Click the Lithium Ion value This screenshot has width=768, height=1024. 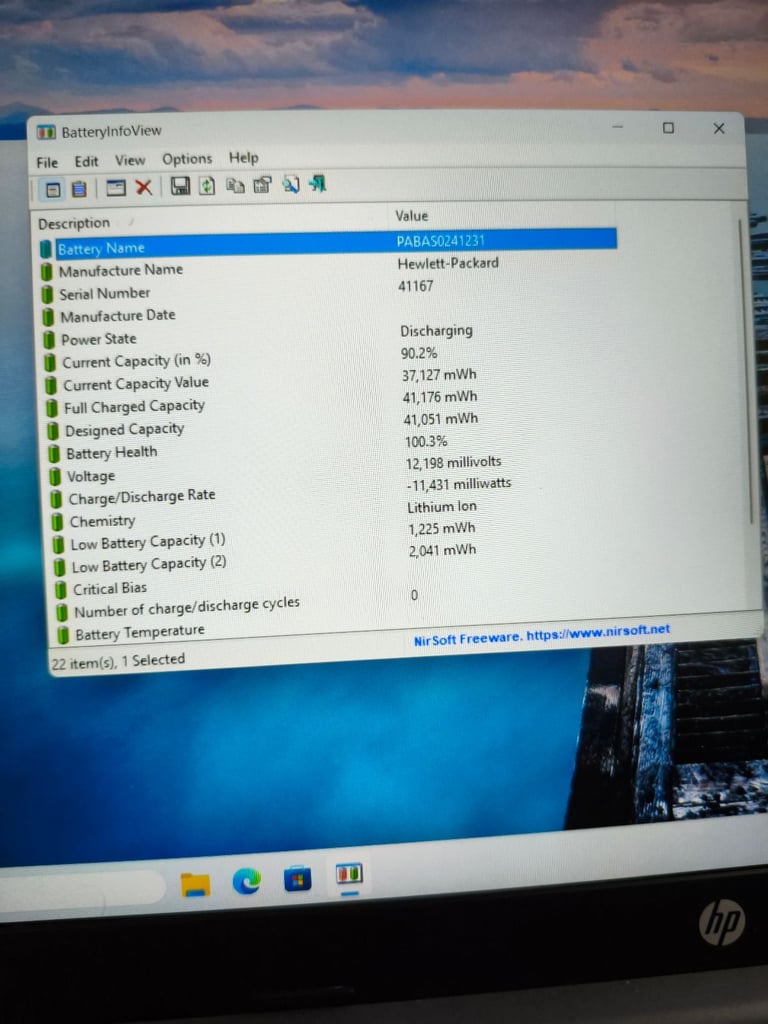442,507
